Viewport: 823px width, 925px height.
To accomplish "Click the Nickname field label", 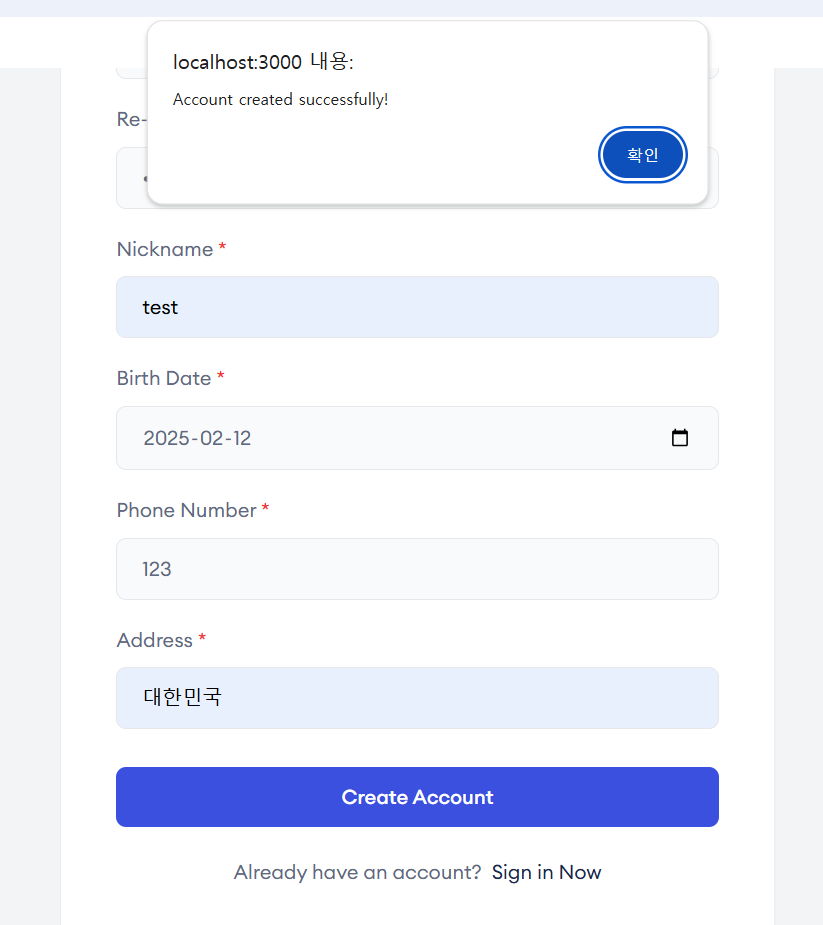I will point(165,249).
